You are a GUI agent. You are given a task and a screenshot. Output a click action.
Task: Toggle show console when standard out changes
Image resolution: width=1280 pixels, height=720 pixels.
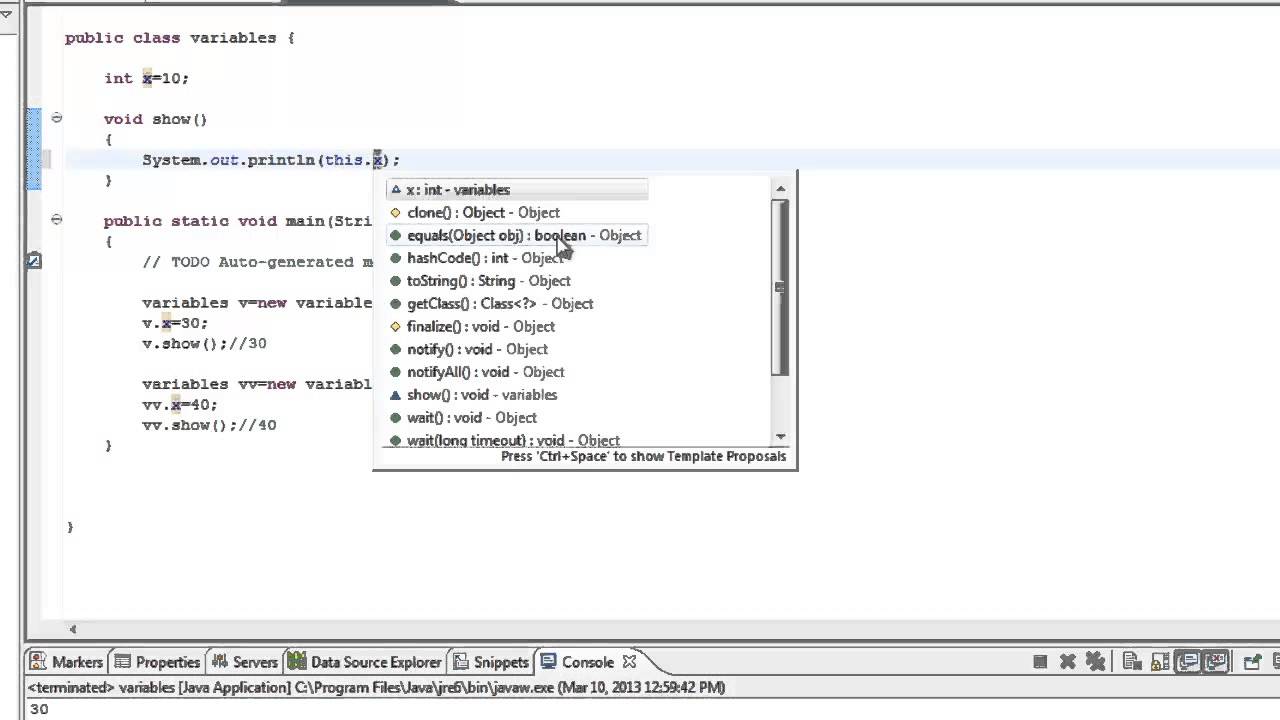tap(1188, 662)
